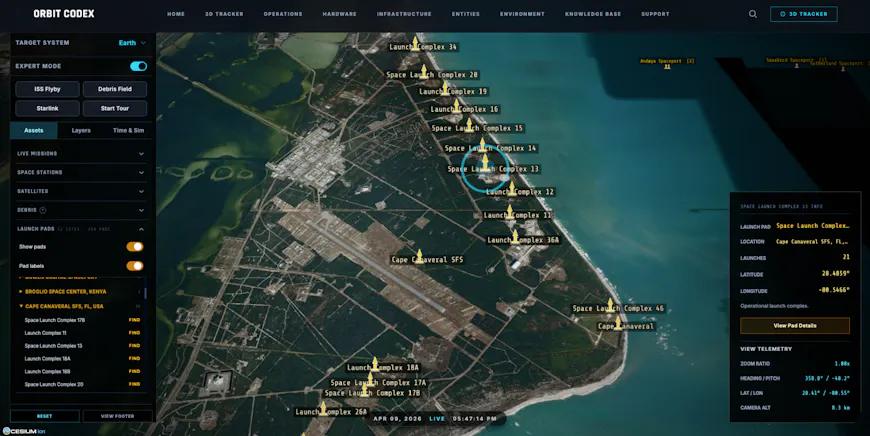The width and height of the screenshot is (870, 436).
Task: Open the Environment nav item
Action: tap(522, 14)
